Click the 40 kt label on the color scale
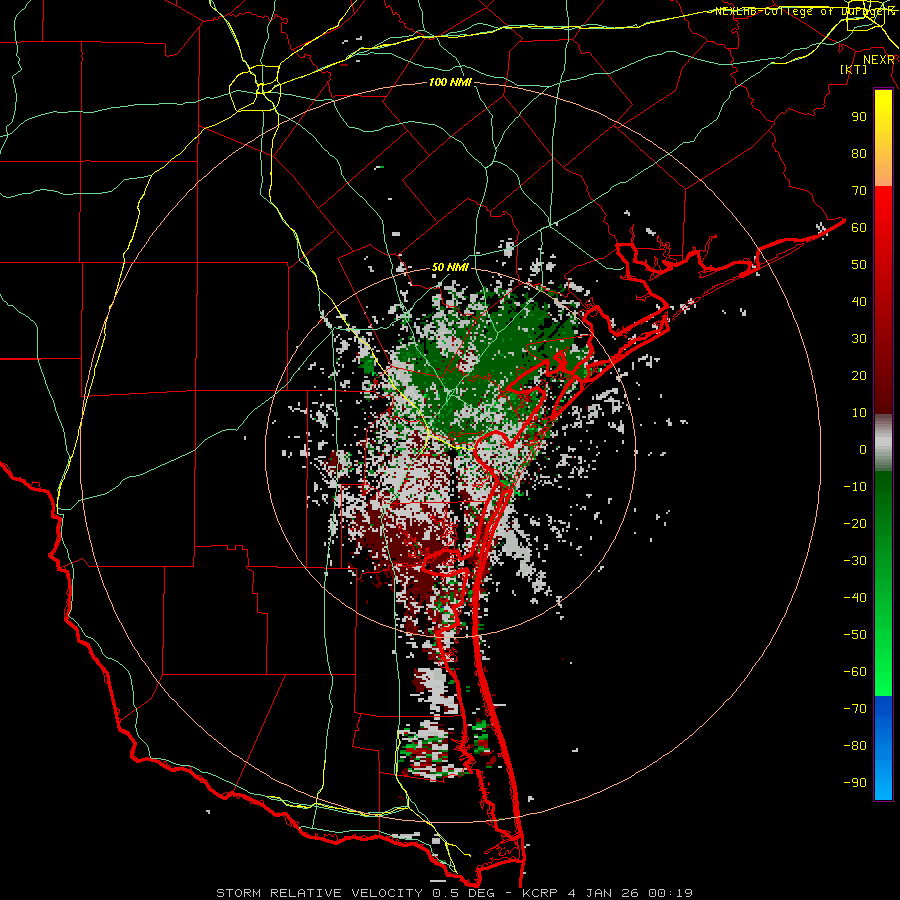This screenshot has width=900, height=900. (x=859, y=302)
